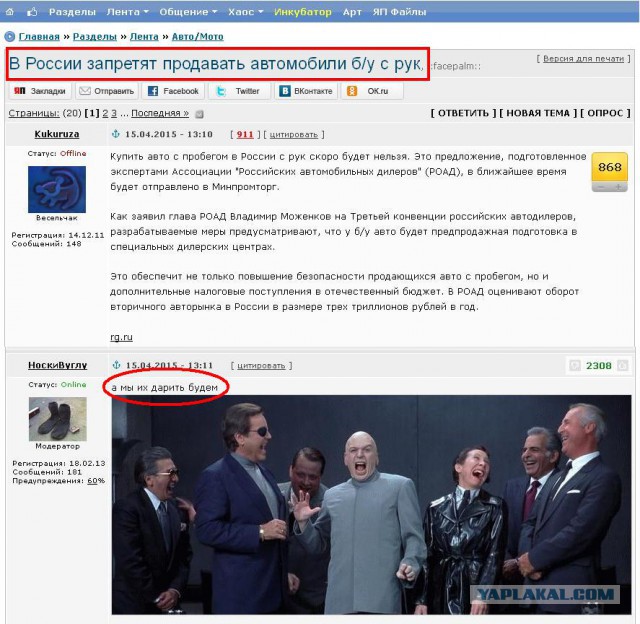
Task: Click ОПРОС to create a poll
Action: (605, 113)
